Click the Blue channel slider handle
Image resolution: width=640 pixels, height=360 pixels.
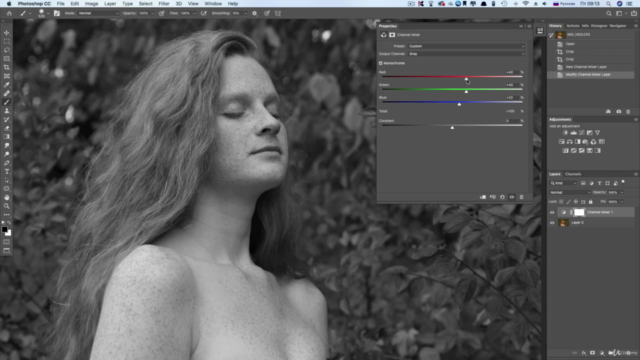coord(459,104)
